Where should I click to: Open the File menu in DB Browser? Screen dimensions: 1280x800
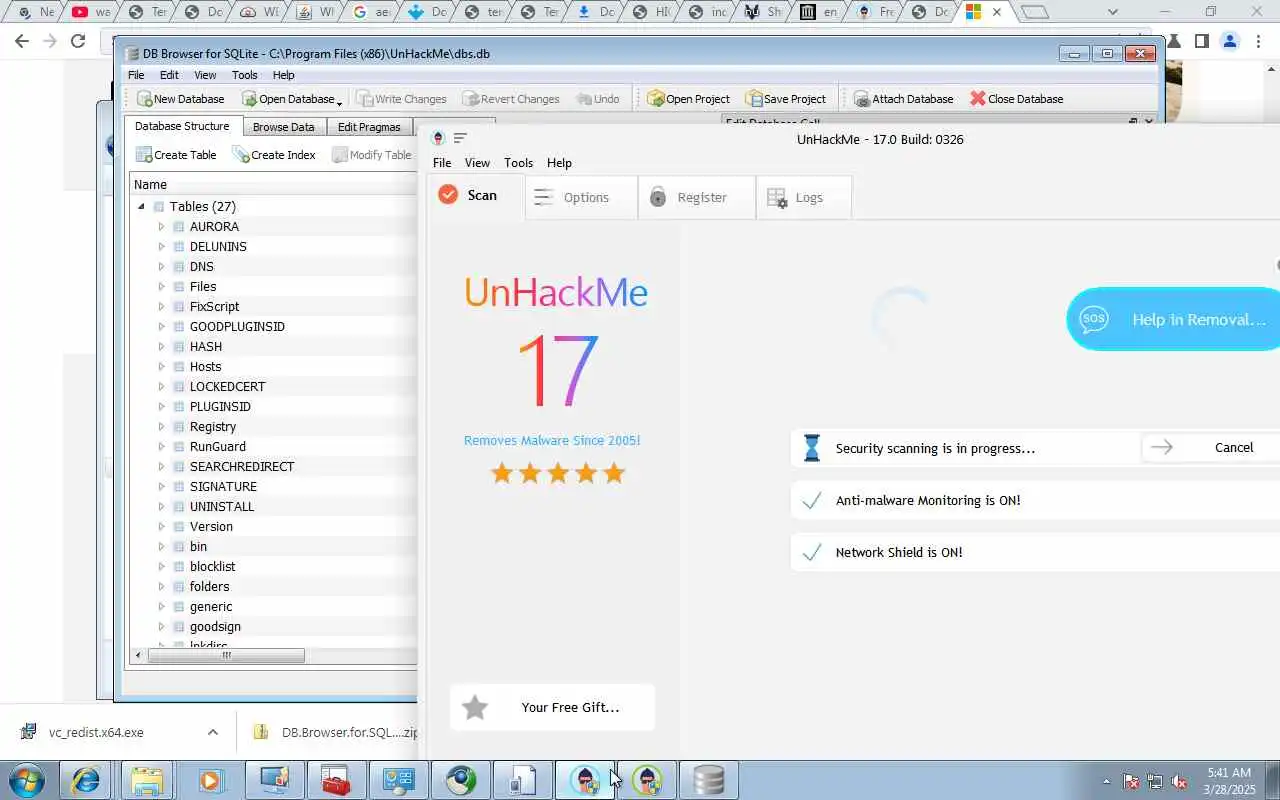coord(136,75)
